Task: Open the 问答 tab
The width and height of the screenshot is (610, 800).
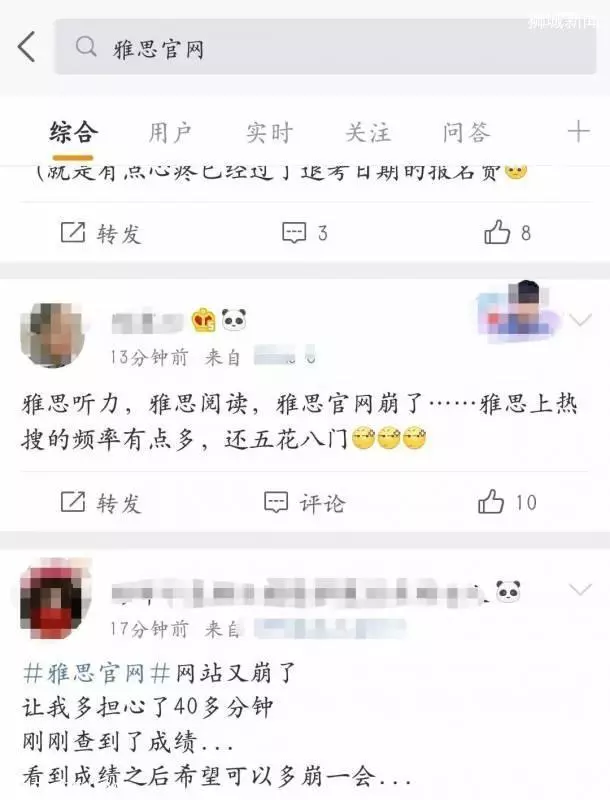Action: 466,133
